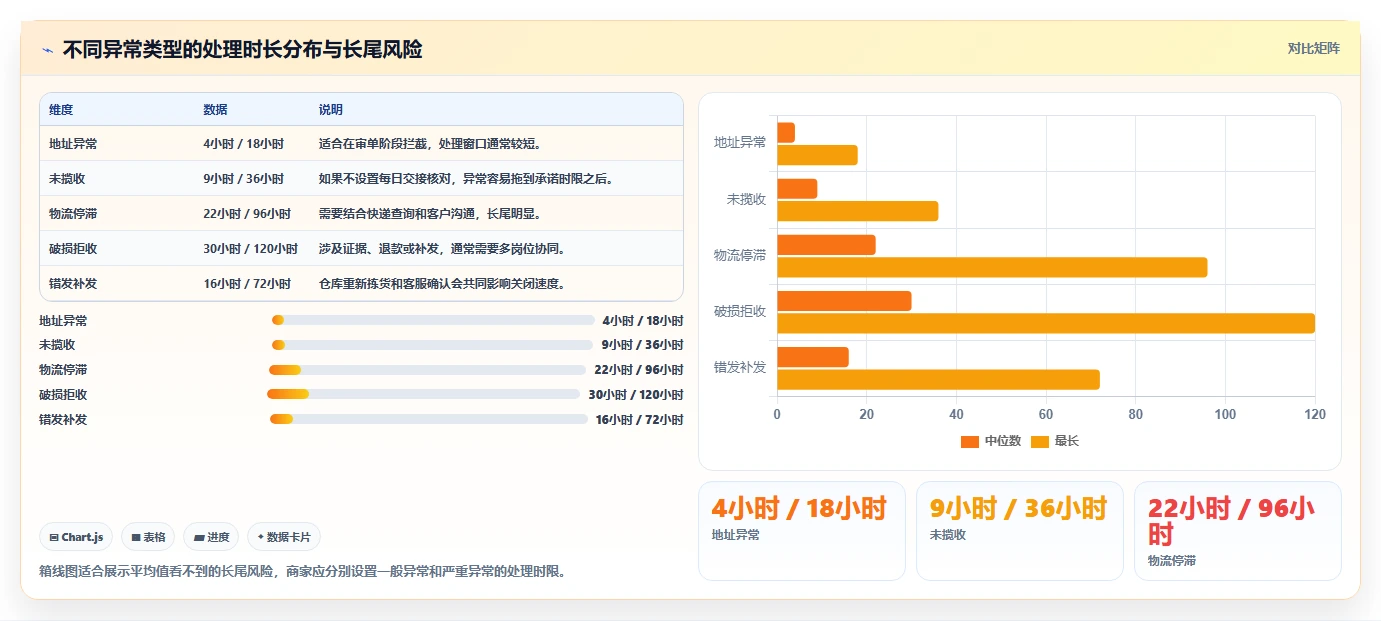The width and height of the screenshot is (1381, 621).
Task: Click 未揽收 in the table
Action: click(x=67, y=179)
